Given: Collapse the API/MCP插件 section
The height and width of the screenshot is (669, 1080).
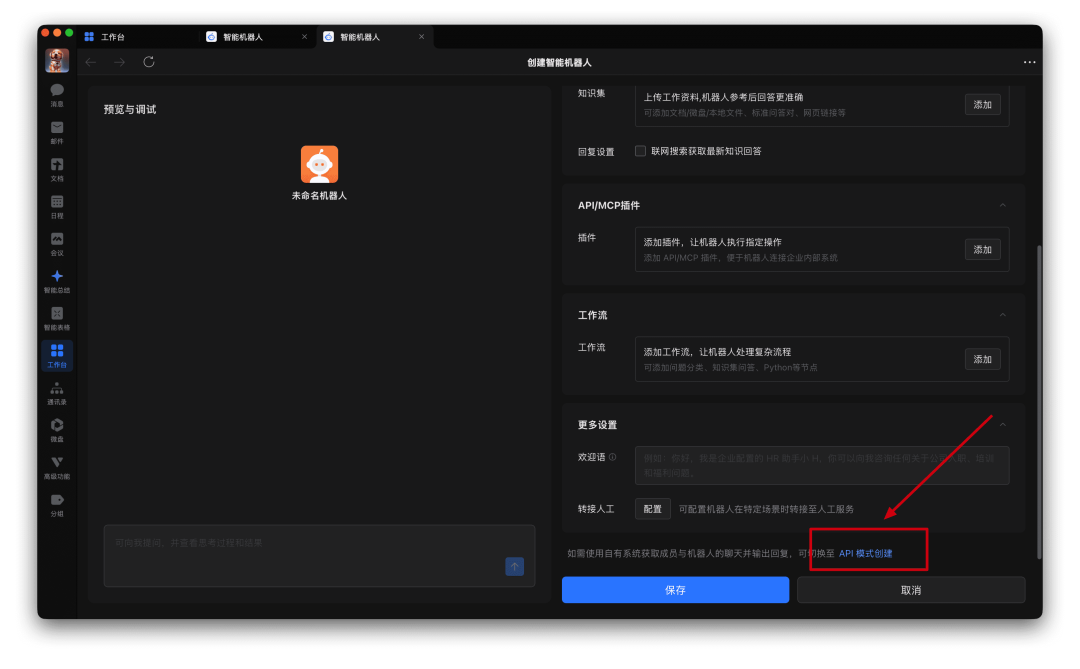Looking at the screenshot, I should coord(1003,204).
